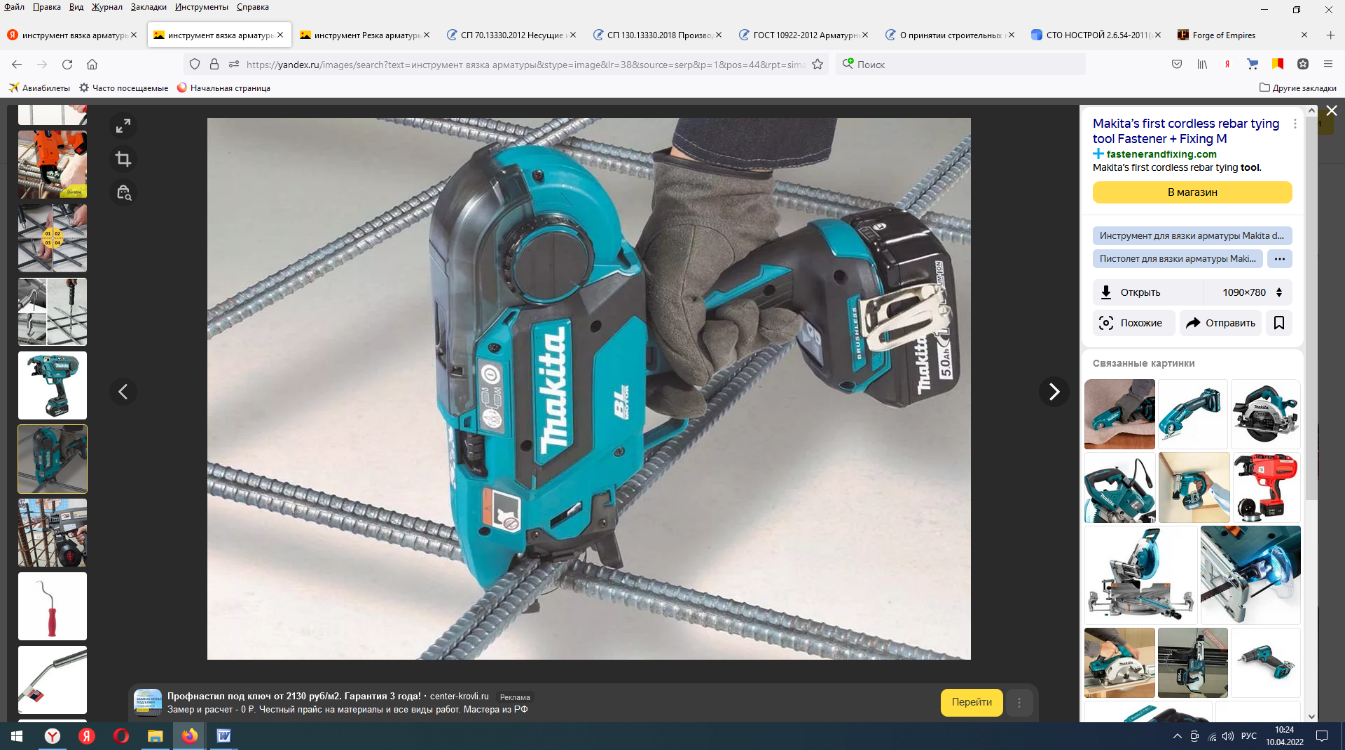Open 'Часто посещаемые' bookmarks folder
This screenshot has width=1345, height=750.
[124, 88]
